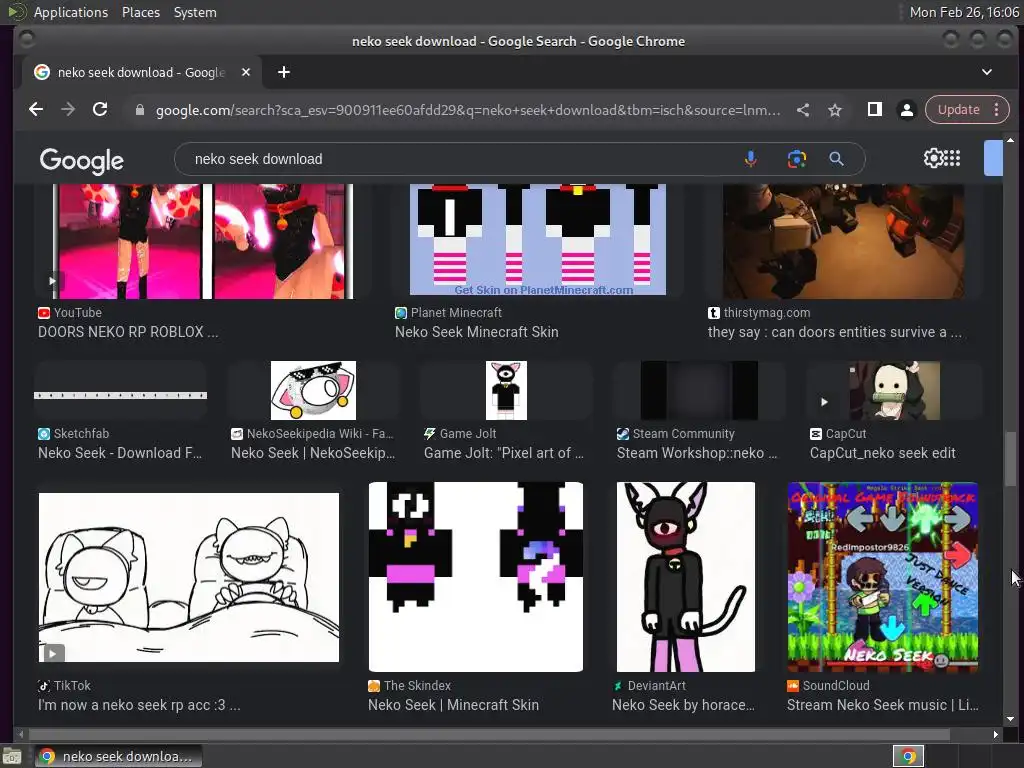Image resolution: width=1024 pixels, height=768 pixels.
Task: Close the neko seek download tab
Action: pos(246,72)
